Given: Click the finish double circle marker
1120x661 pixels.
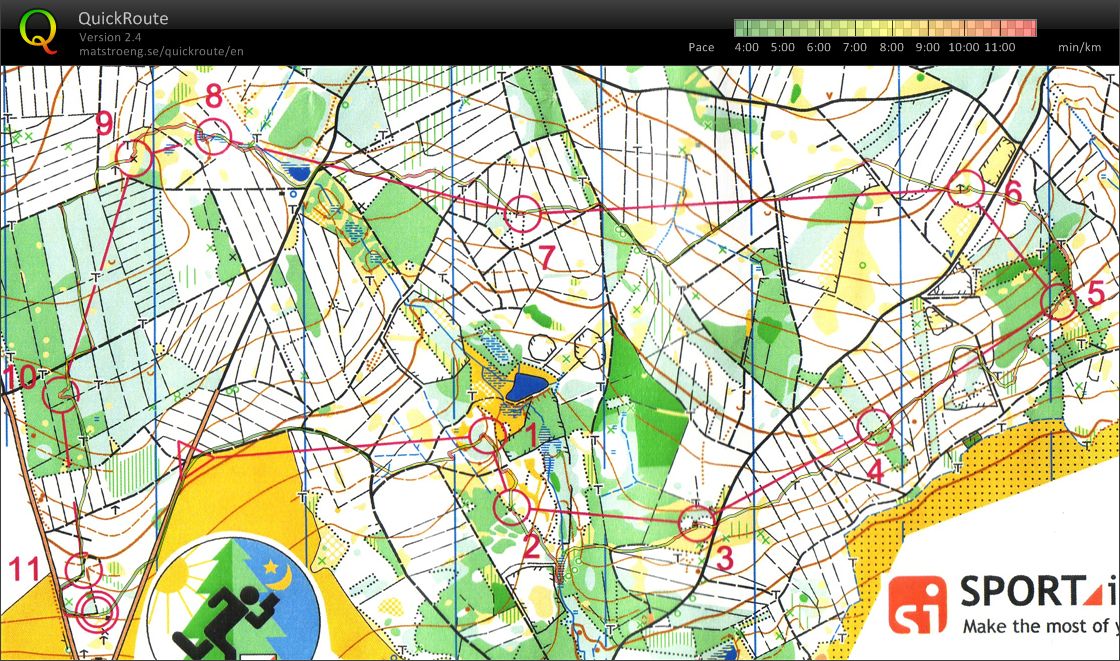Looking at the screenshot, I should 96,609.
